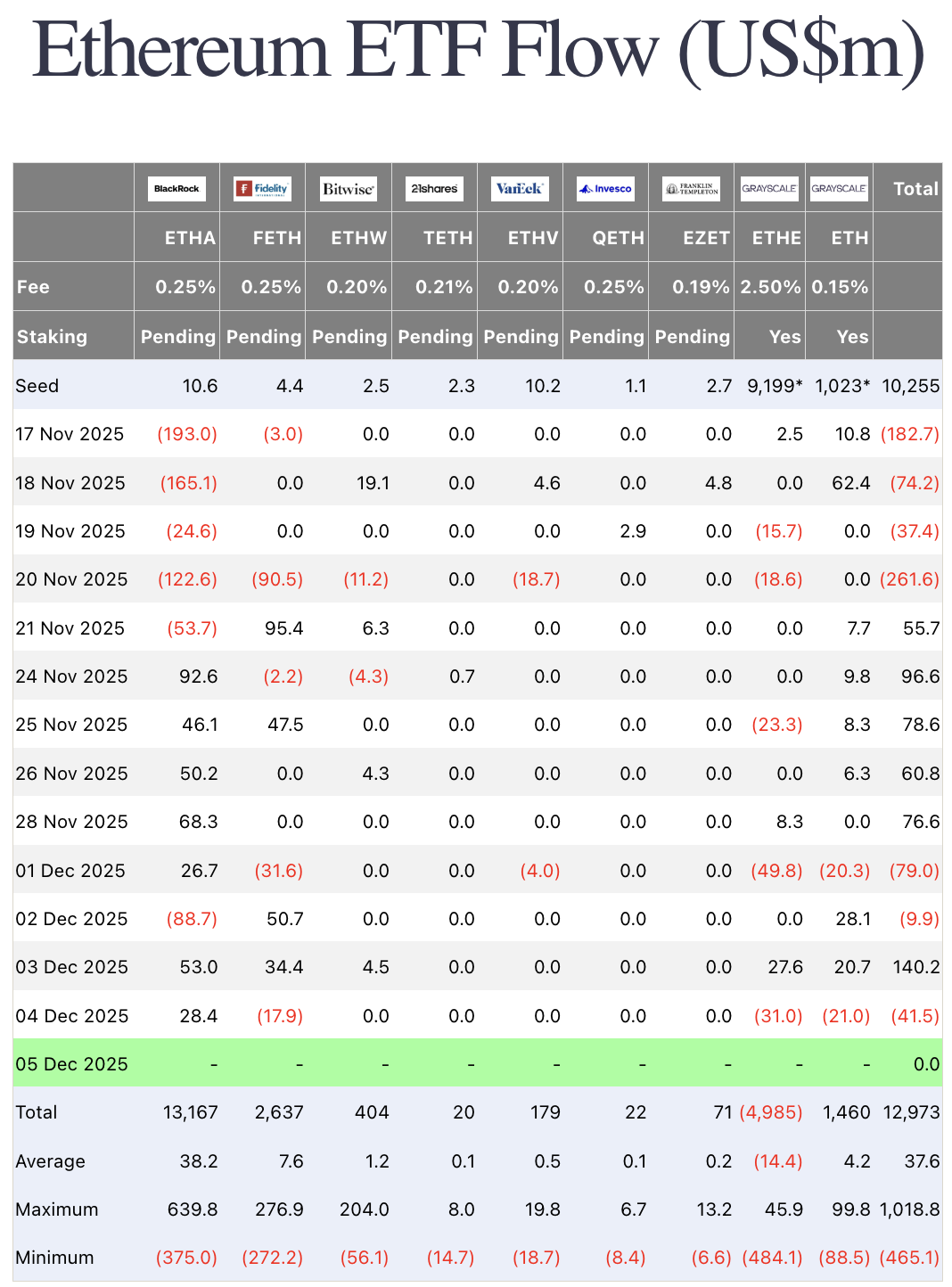Click the Total summary row label
This screenshot has width=952, height=1287.
37,1112
